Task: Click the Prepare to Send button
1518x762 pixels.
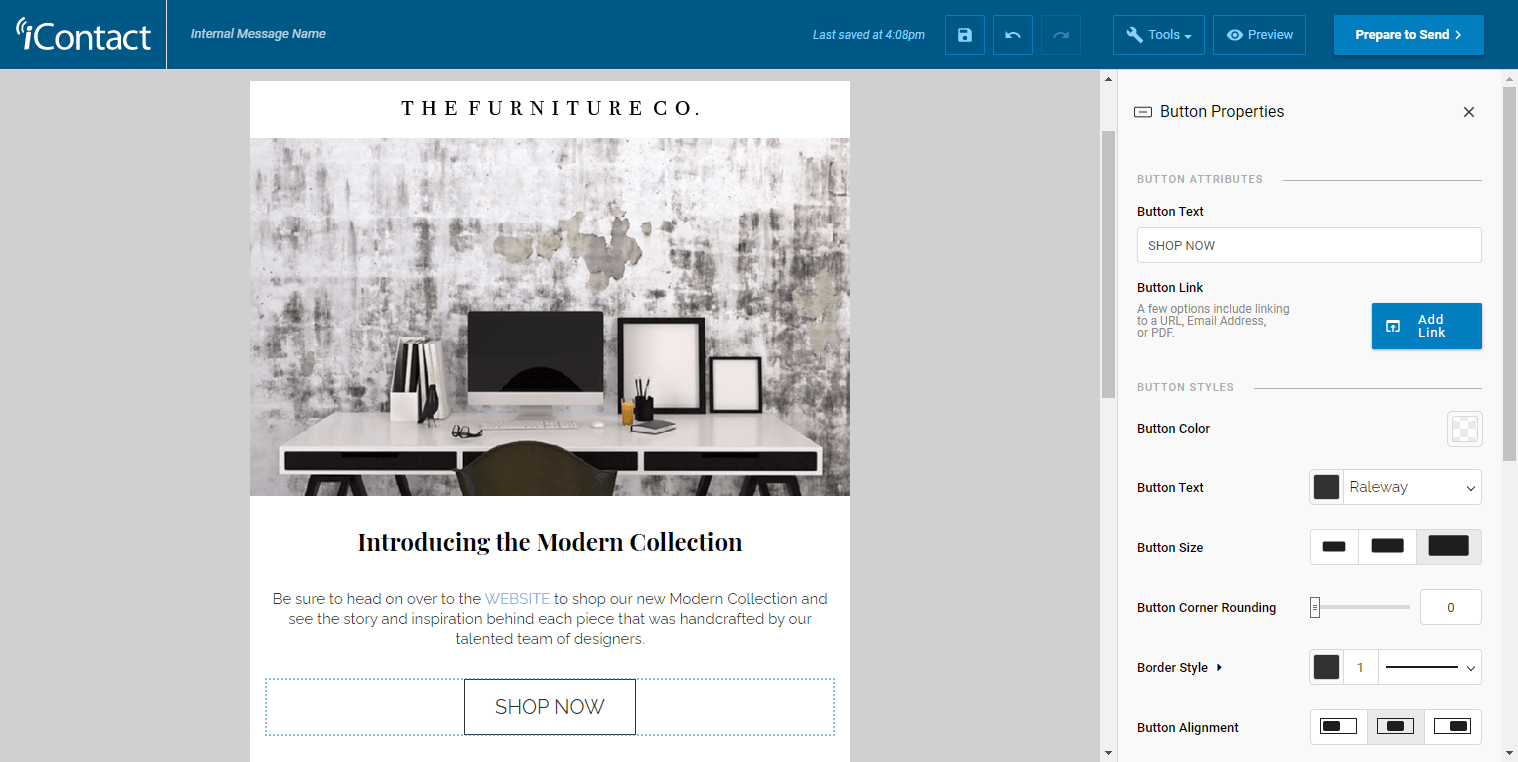Action: pos(1408,35)
